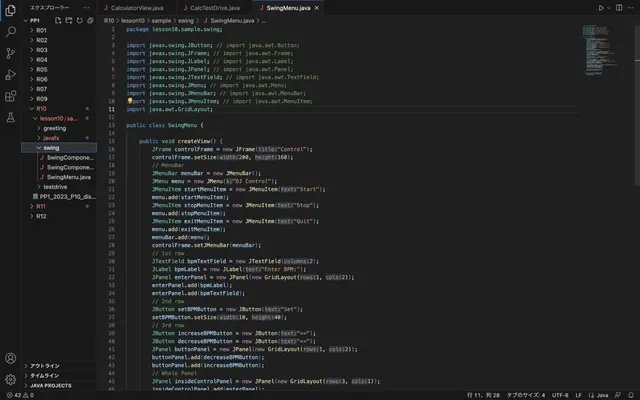Open the Extensions view

[x=11, y=97]
